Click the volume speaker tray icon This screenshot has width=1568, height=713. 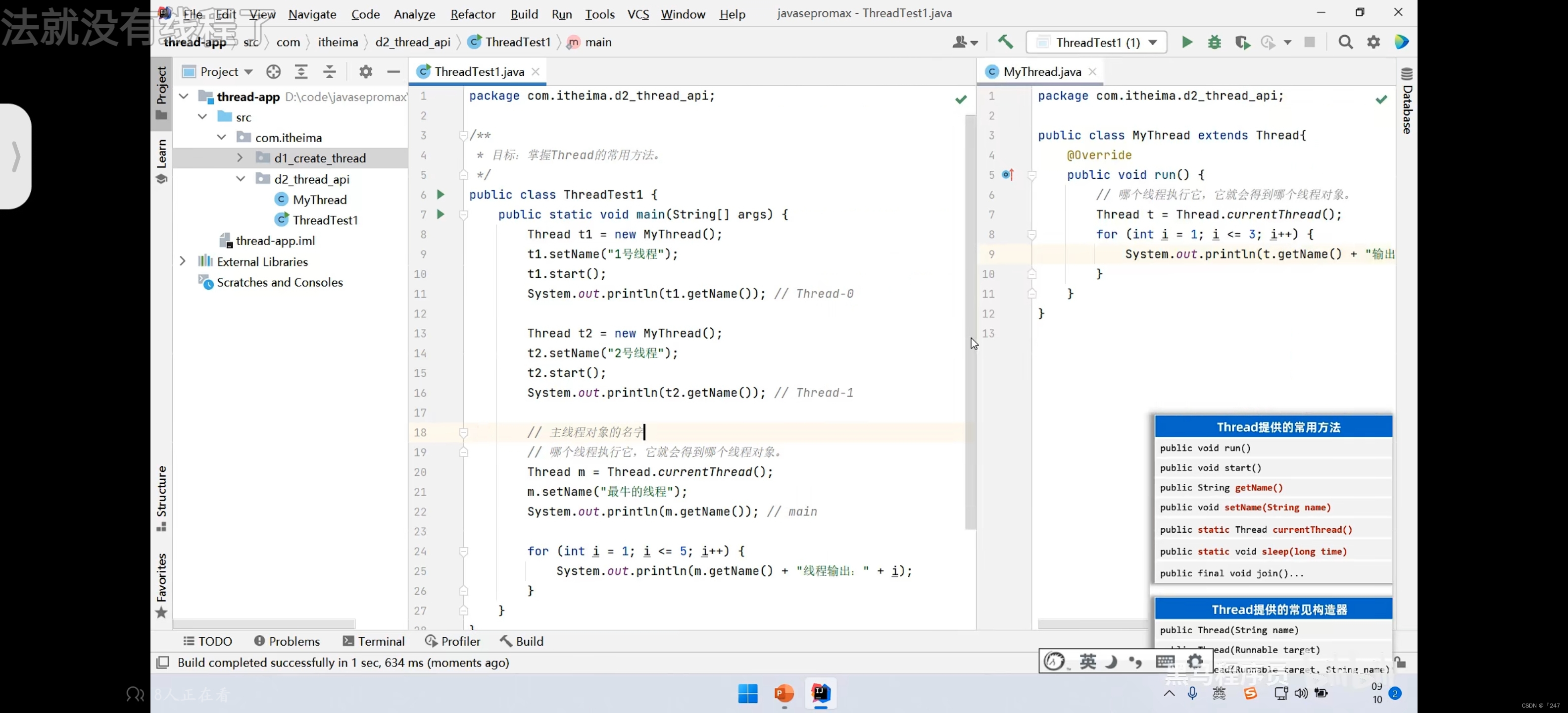pos(1301,693)
